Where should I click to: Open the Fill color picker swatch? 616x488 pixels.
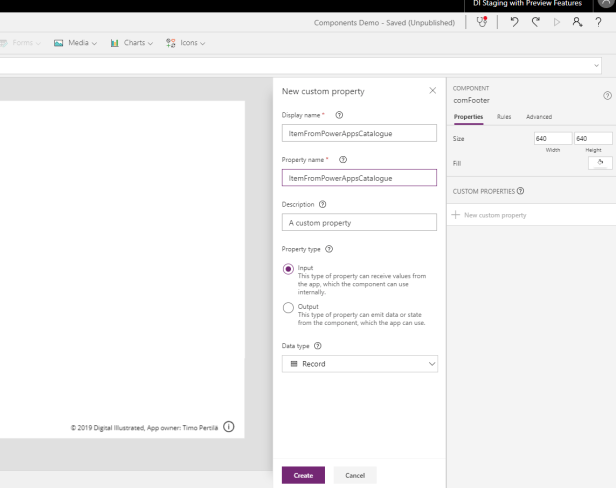599,162
